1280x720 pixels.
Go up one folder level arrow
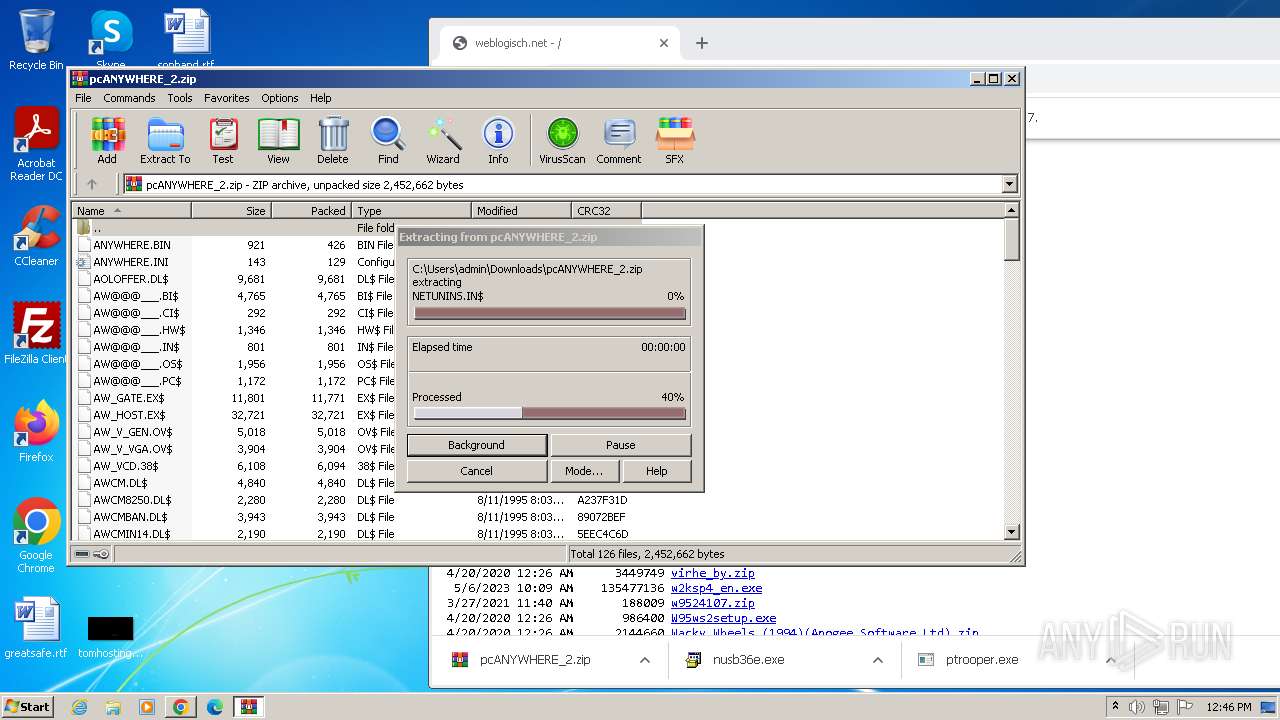92,184
